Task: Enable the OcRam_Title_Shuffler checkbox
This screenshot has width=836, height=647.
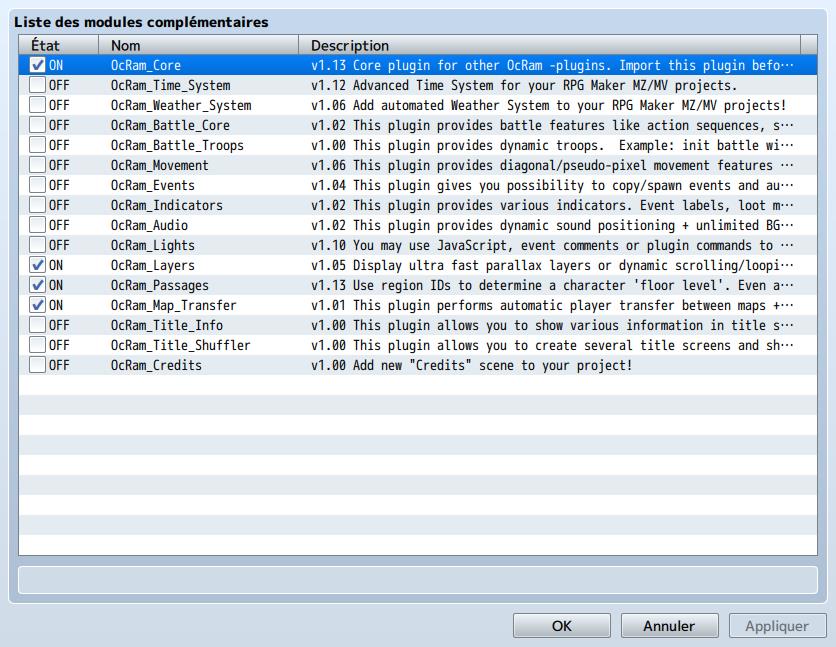Action: click(x=37, y=345)
